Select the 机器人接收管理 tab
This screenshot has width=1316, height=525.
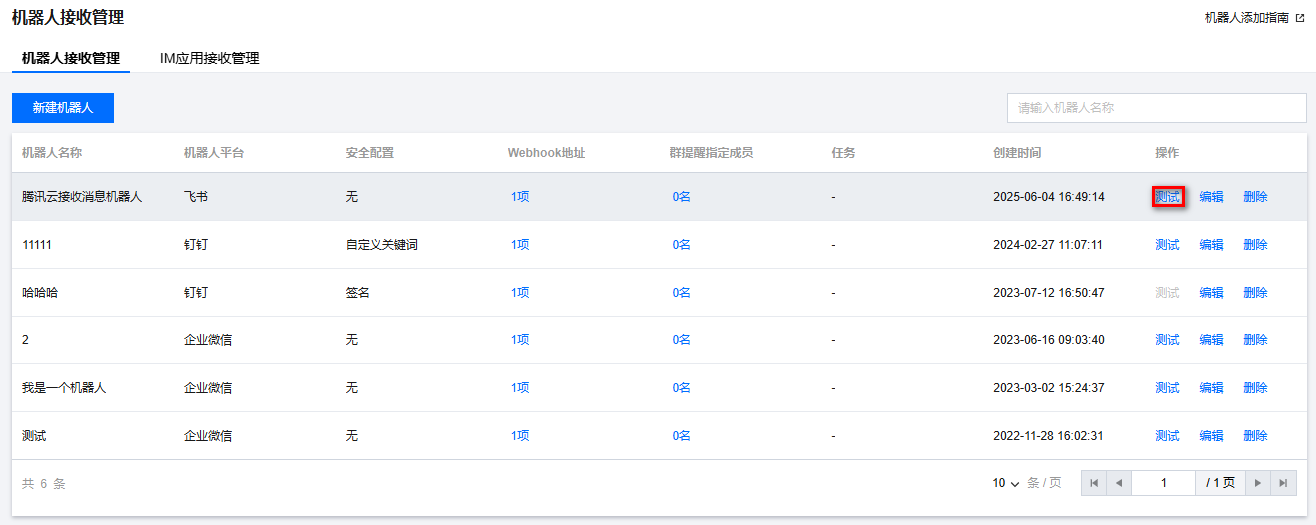[71, 58]
